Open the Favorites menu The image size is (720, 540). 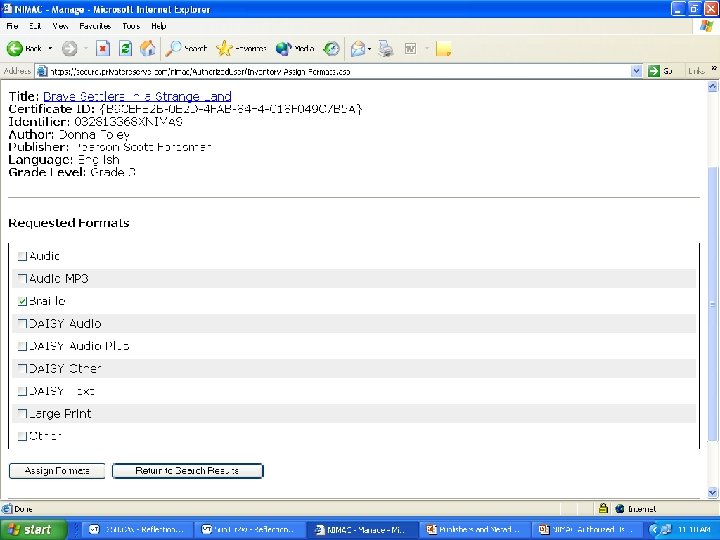point(95,26)
